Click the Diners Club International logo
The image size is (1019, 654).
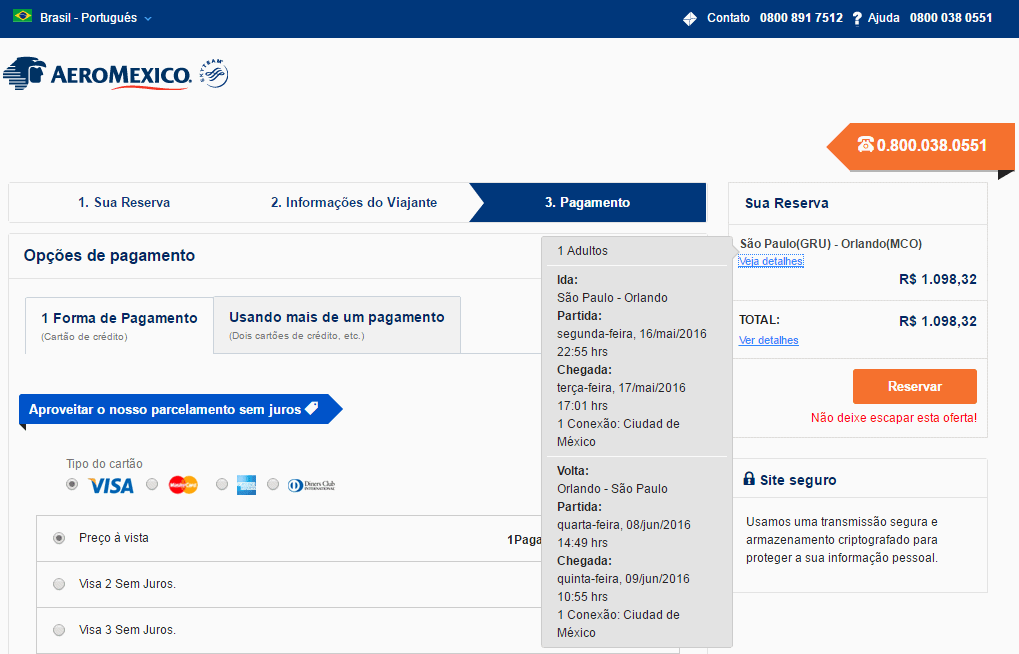[312, 485]
